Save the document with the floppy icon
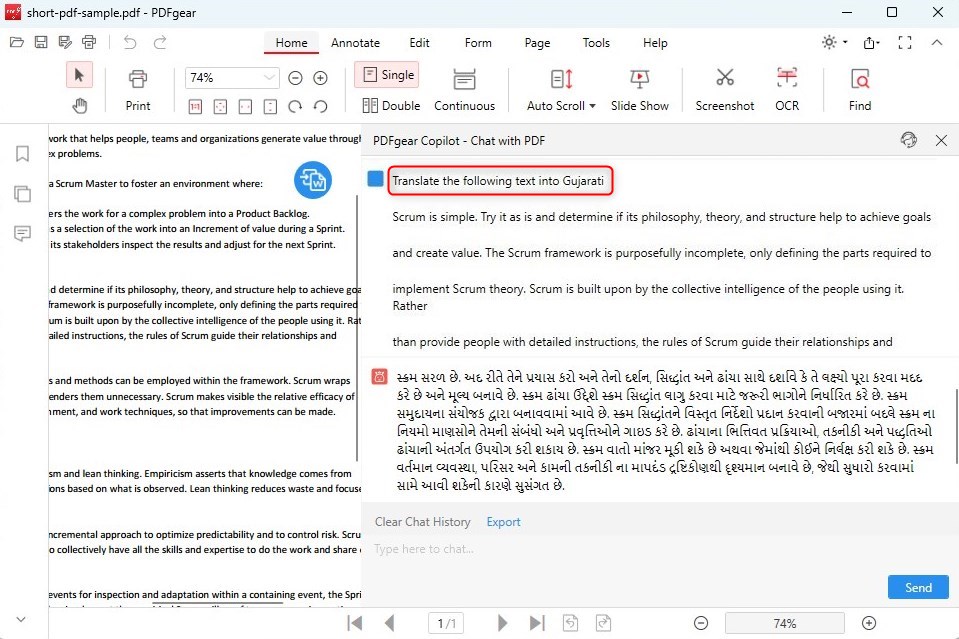Viewport: 959px width, 639px height. click(x=41, y=42)
